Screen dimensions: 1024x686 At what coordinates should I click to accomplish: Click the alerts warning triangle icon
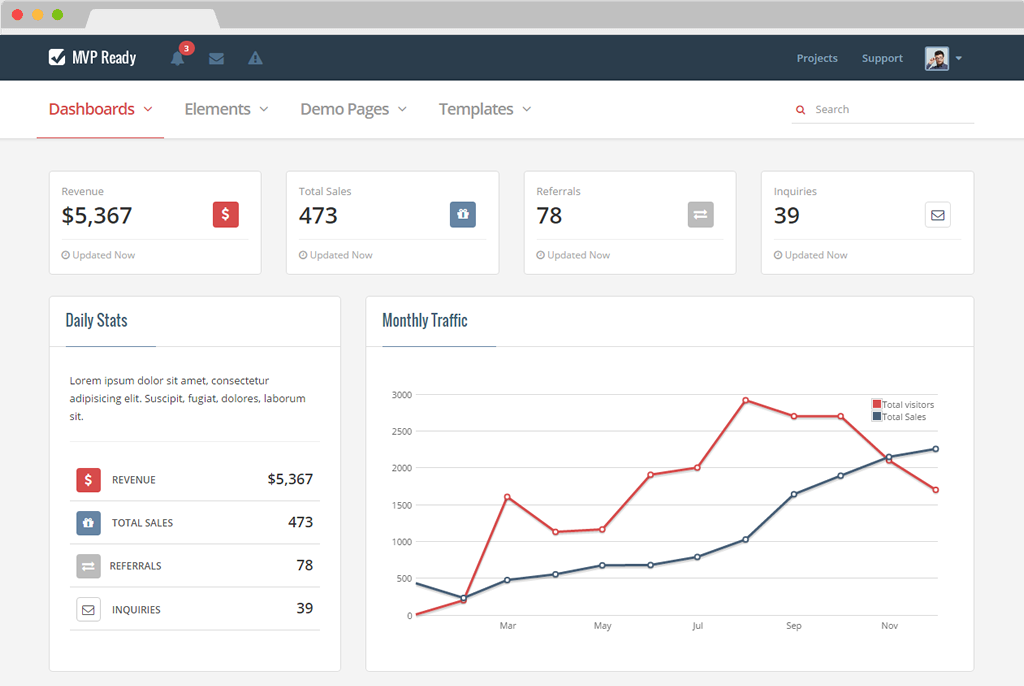(255, 58)
